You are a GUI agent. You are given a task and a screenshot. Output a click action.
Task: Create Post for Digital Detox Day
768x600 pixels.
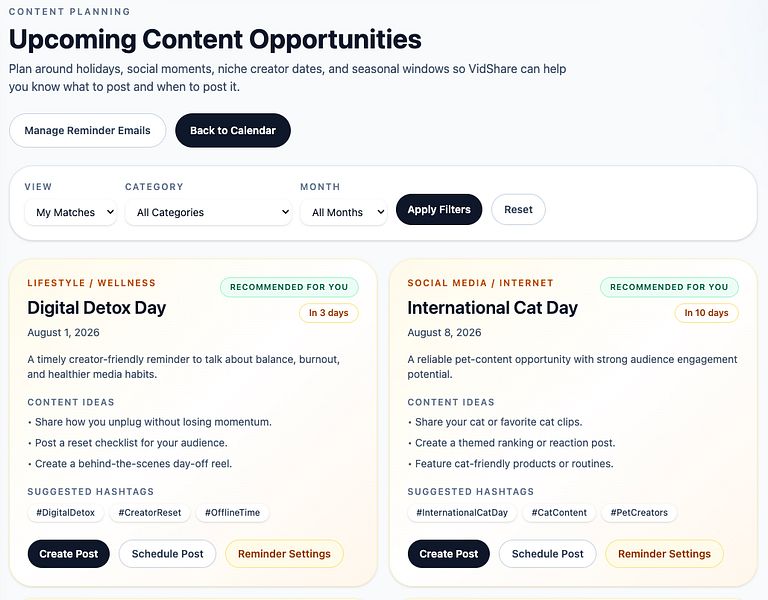[x=69, y=554]
